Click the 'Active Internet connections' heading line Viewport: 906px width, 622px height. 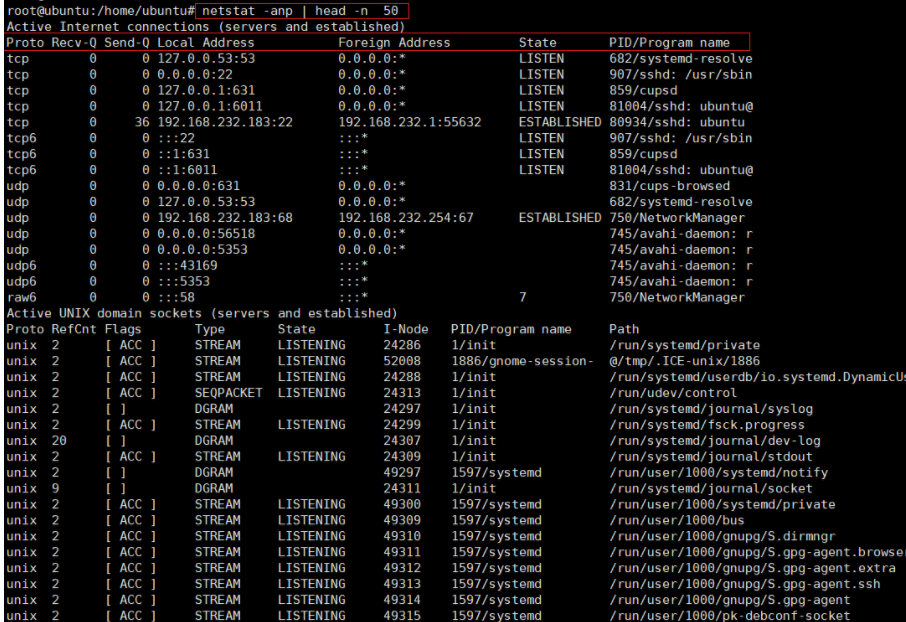(206, 27)
